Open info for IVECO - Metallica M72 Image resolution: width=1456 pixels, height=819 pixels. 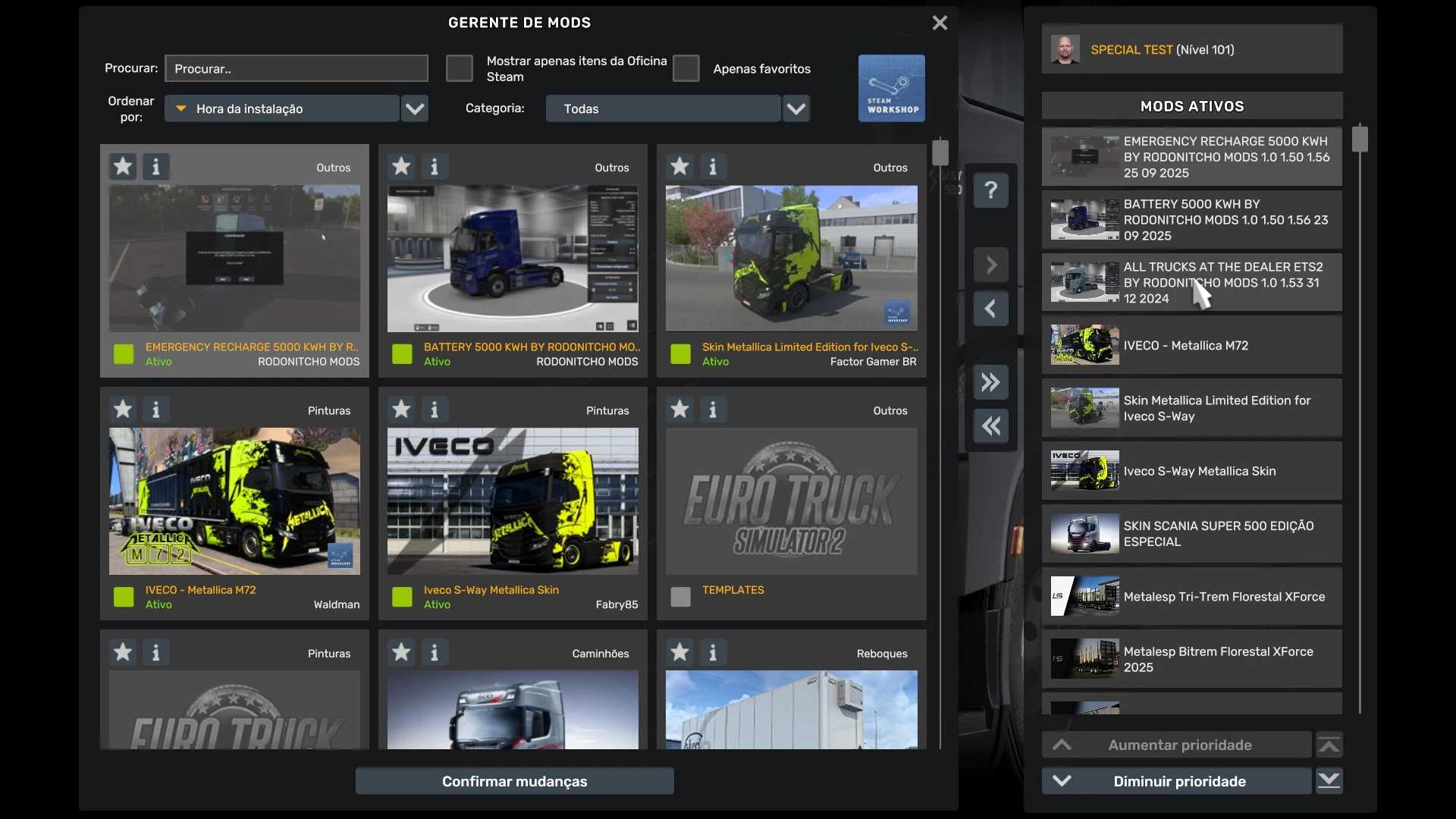coord(156,409)
